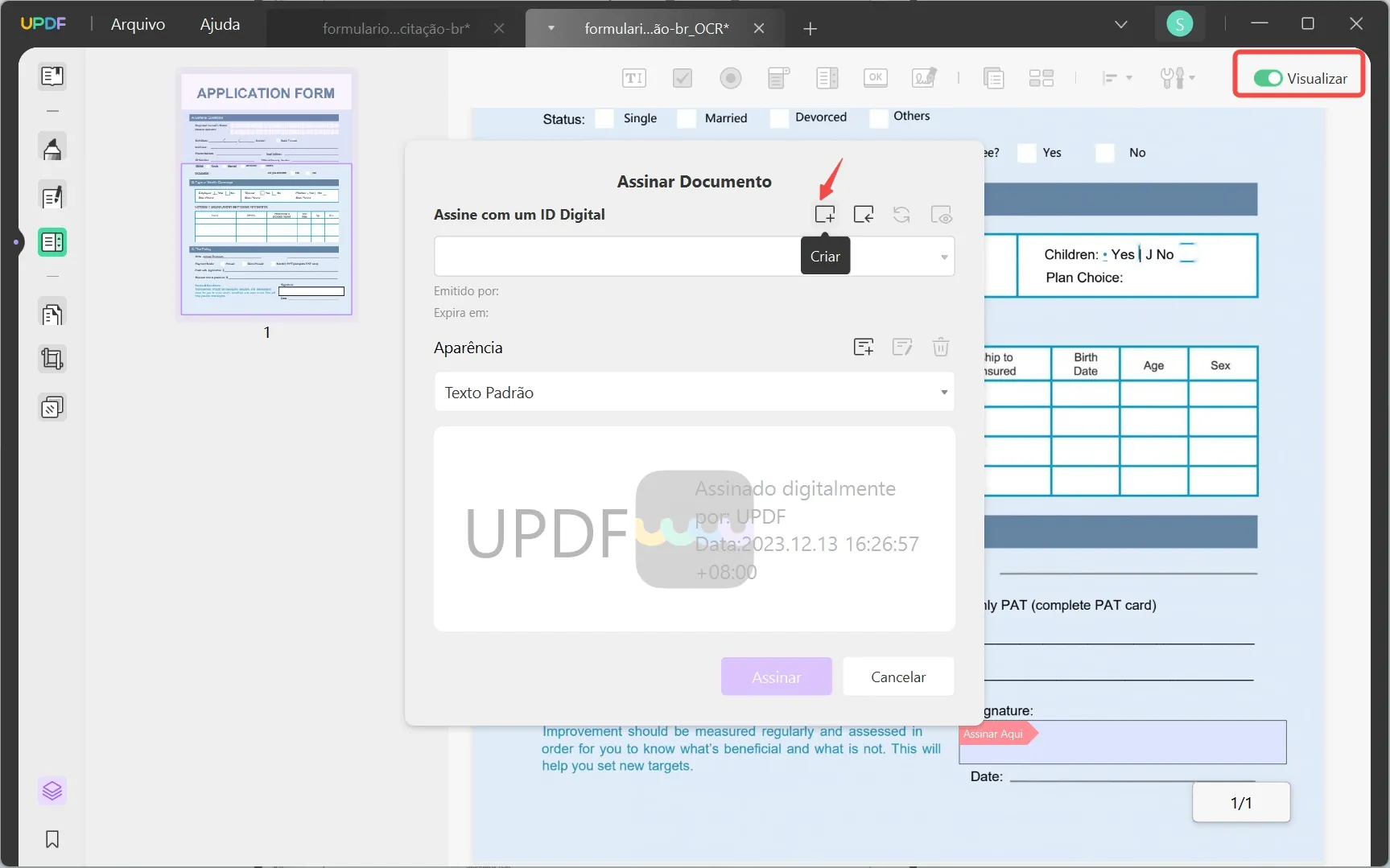Close the formulario...citação-br tab
The image size is (1390, 868).
(499, 29)
